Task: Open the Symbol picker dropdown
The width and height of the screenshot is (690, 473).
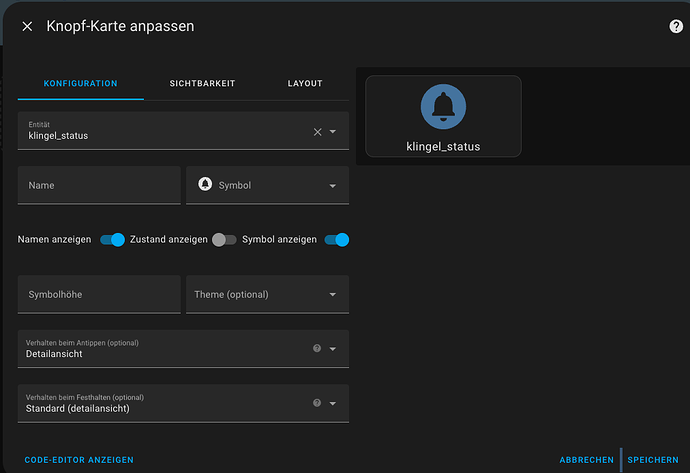Action: [x=333, y=186]
